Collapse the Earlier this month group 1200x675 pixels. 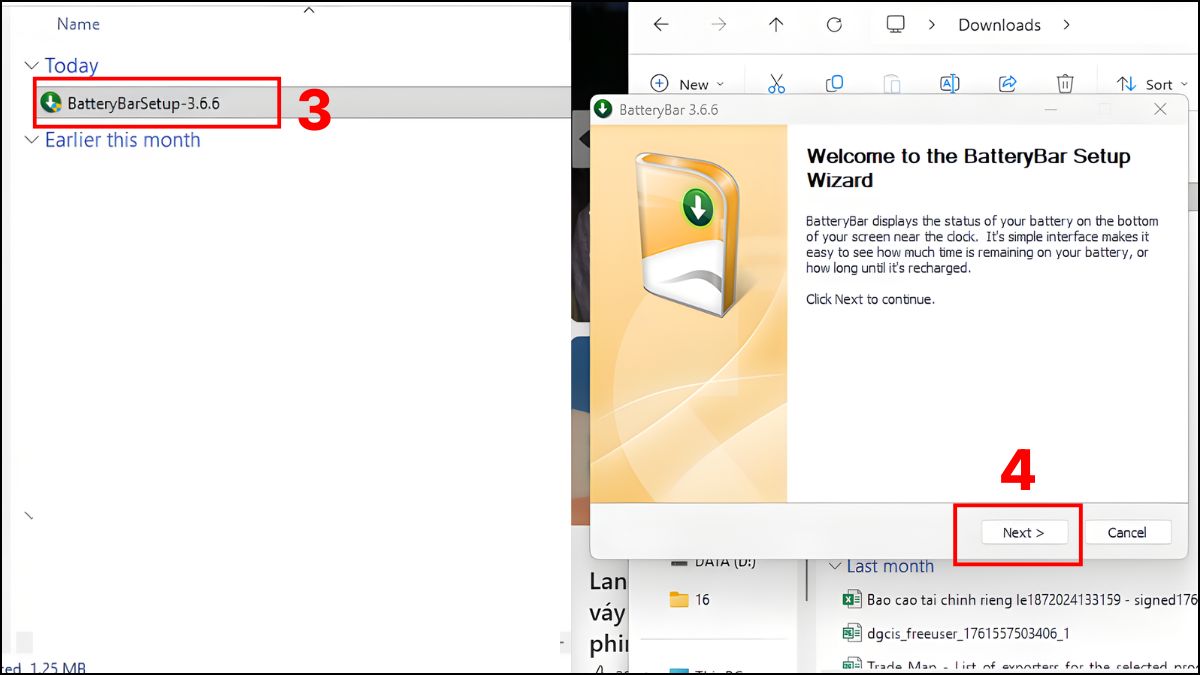[30, 140]
